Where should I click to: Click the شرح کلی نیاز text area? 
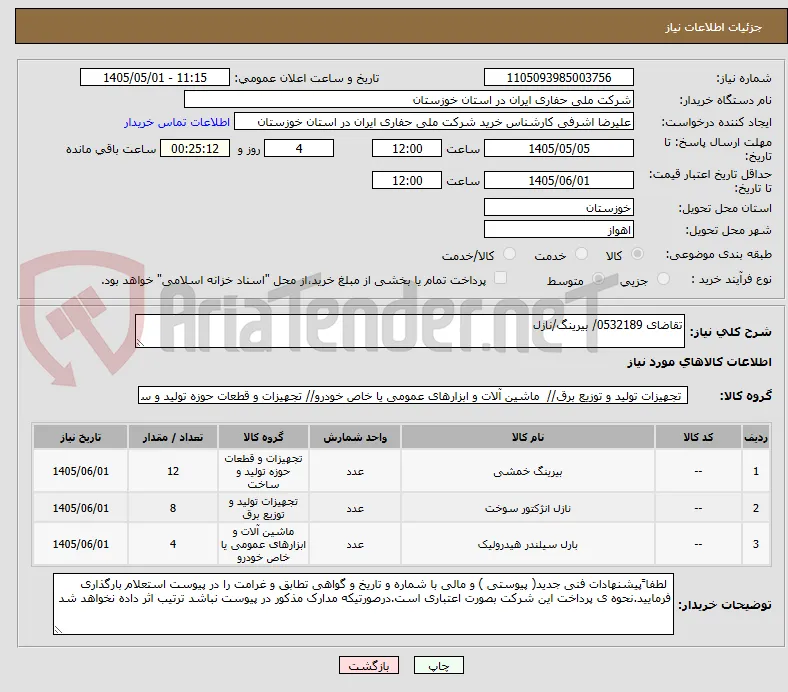410,331
